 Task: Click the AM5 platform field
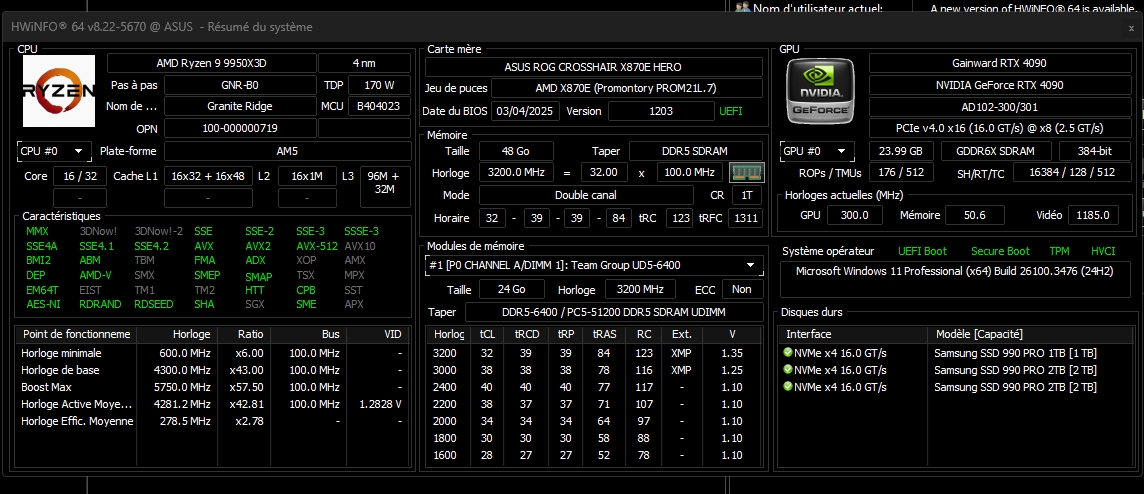pyautogui.click(x=287, y=152)
